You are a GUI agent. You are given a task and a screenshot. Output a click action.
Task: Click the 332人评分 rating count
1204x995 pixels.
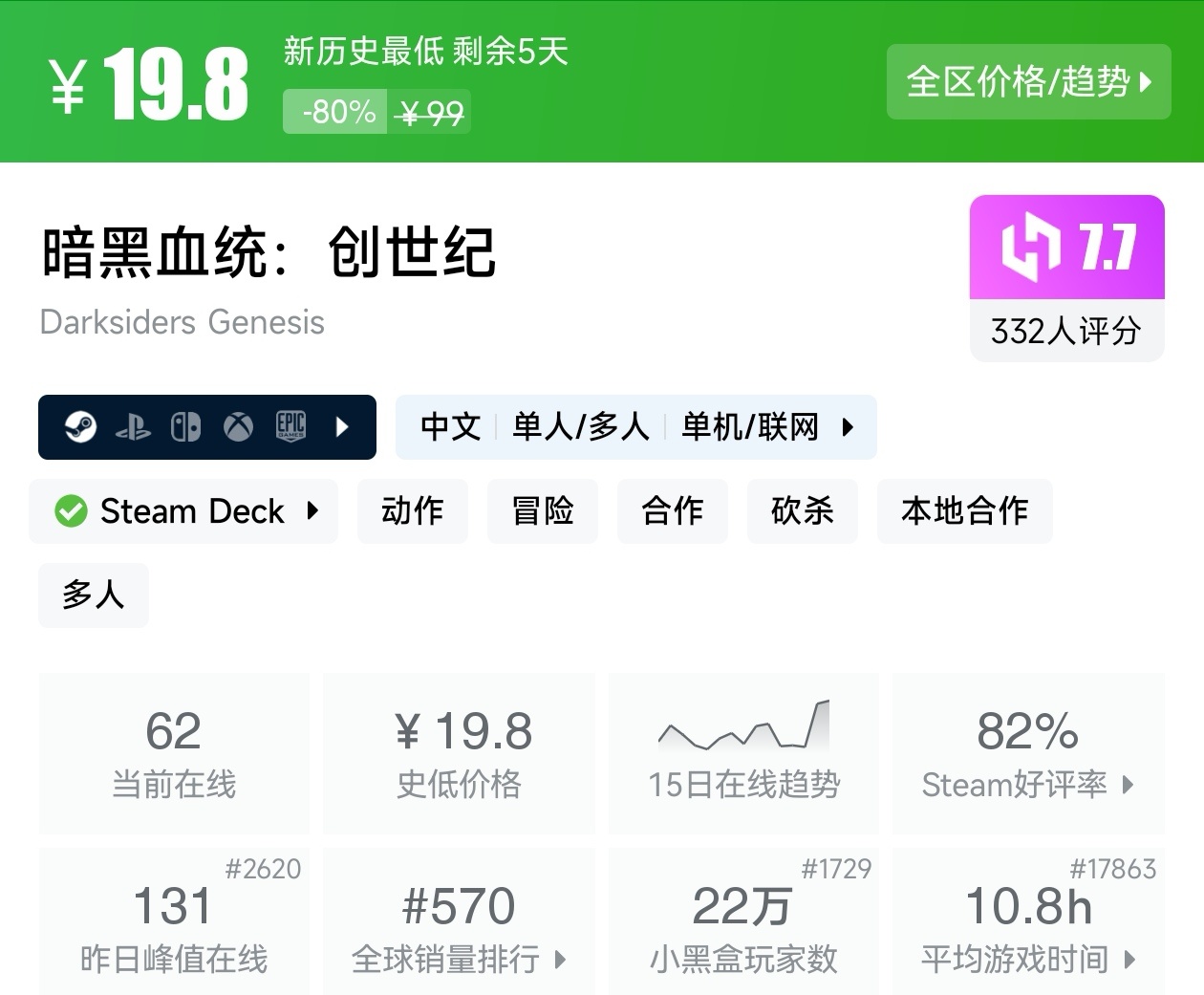(1066, 332)
